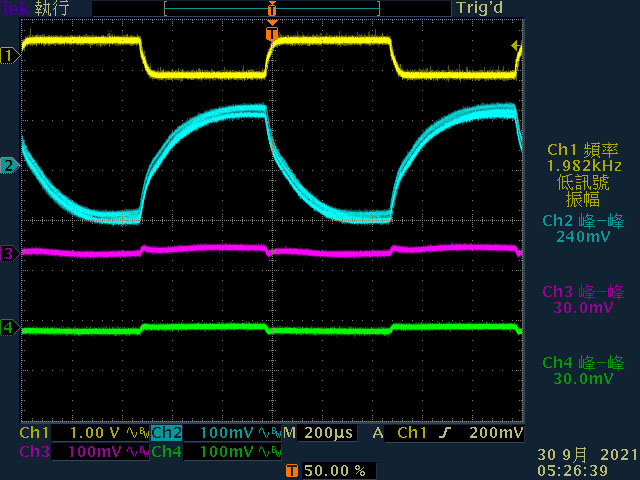Click the Ch3 peak-to-peak 30.0mV value
Screen dimensions: 640x480
click(x=583, y=307)
